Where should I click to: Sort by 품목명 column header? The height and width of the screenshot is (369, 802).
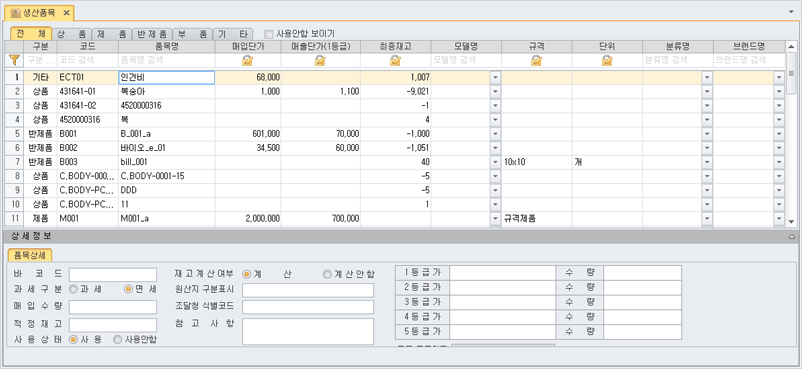(x=167, y=47)
